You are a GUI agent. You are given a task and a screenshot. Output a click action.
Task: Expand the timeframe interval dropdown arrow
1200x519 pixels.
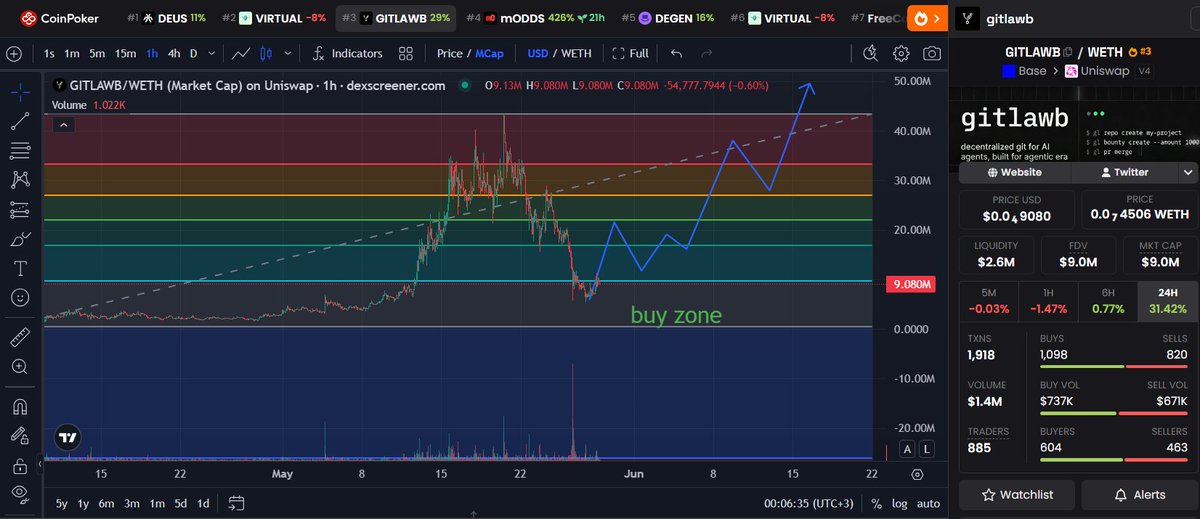(213, 53)
